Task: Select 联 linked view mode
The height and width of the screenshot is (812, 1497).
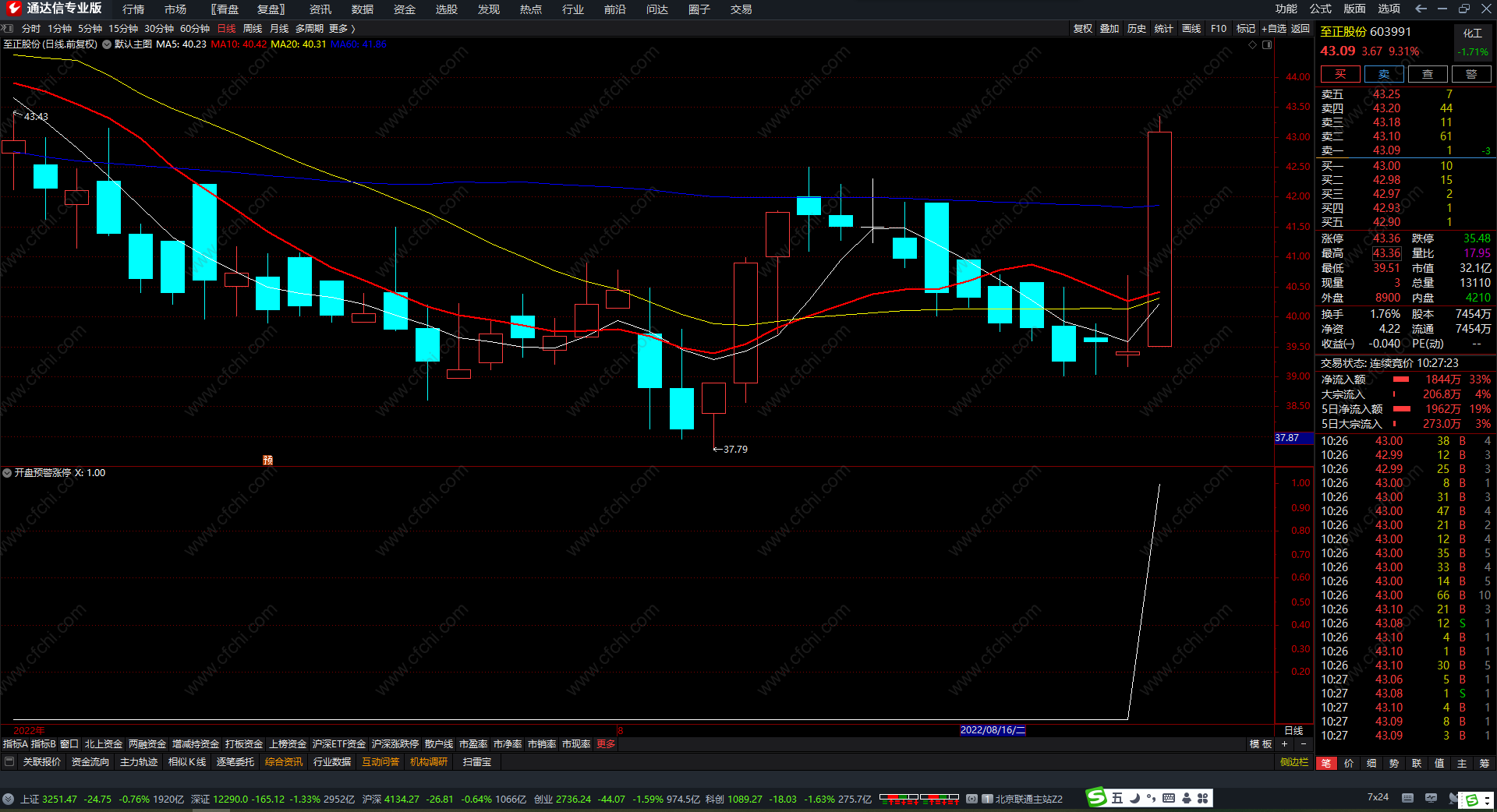Action: [x=1417, y=764]
